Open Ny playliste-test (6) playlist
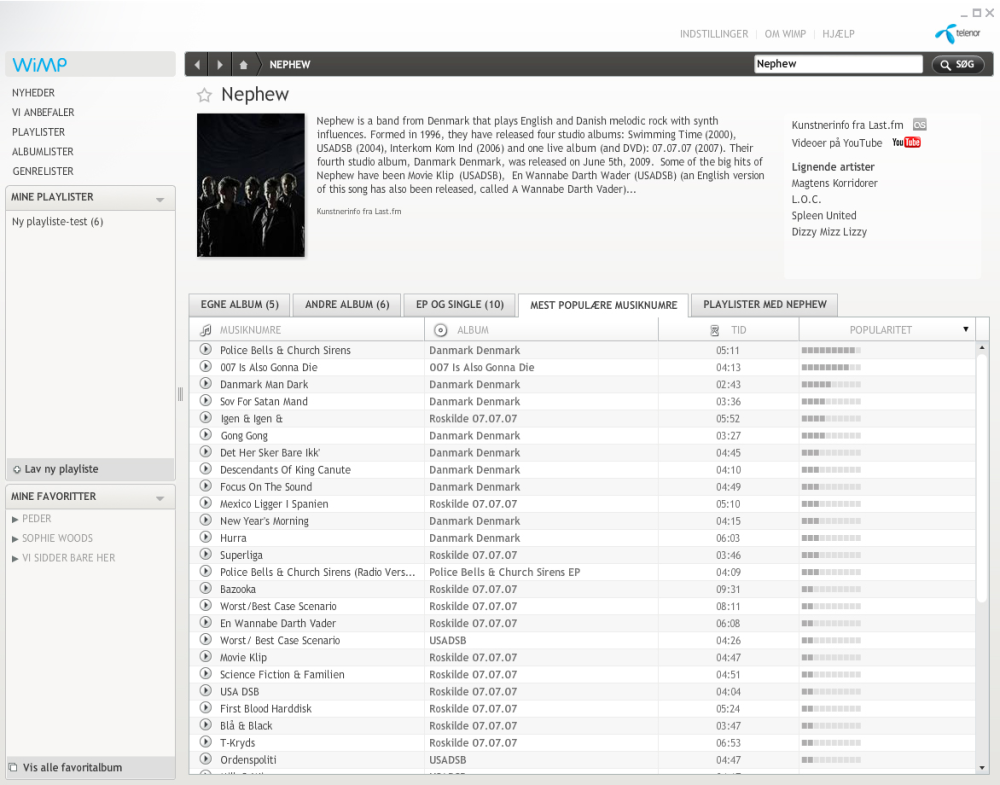Viewport: 1000px width, 785px height. pyautogui.click(x=57, y=222)
